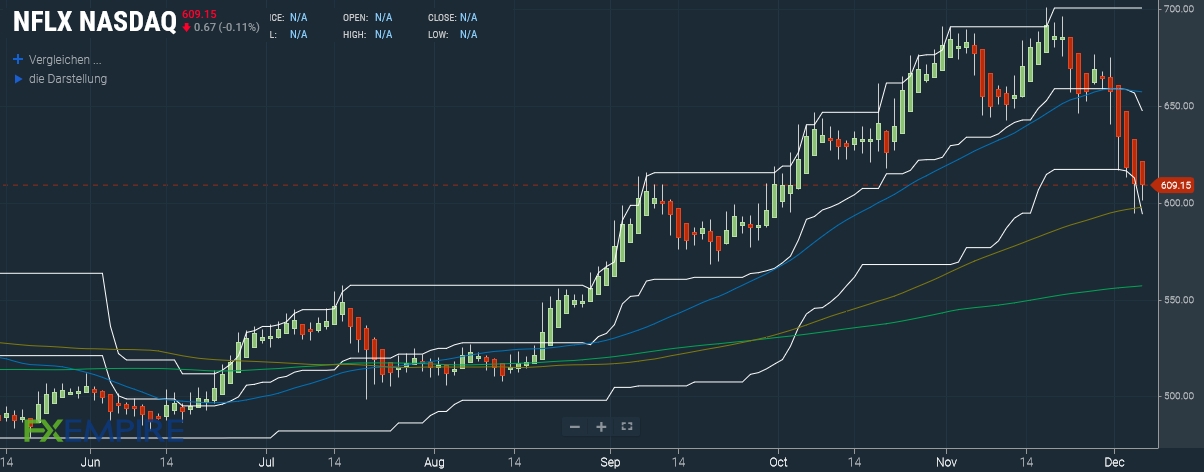This screenshot has height=472, width=1204.
Task: Click the Jul label on time axis
Action: click(267, 464)
